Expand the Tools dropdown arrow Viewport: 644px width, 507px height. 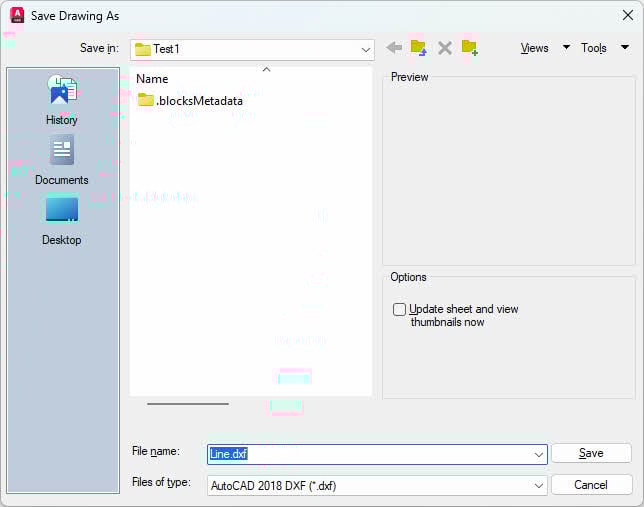[x=625, y=47]
